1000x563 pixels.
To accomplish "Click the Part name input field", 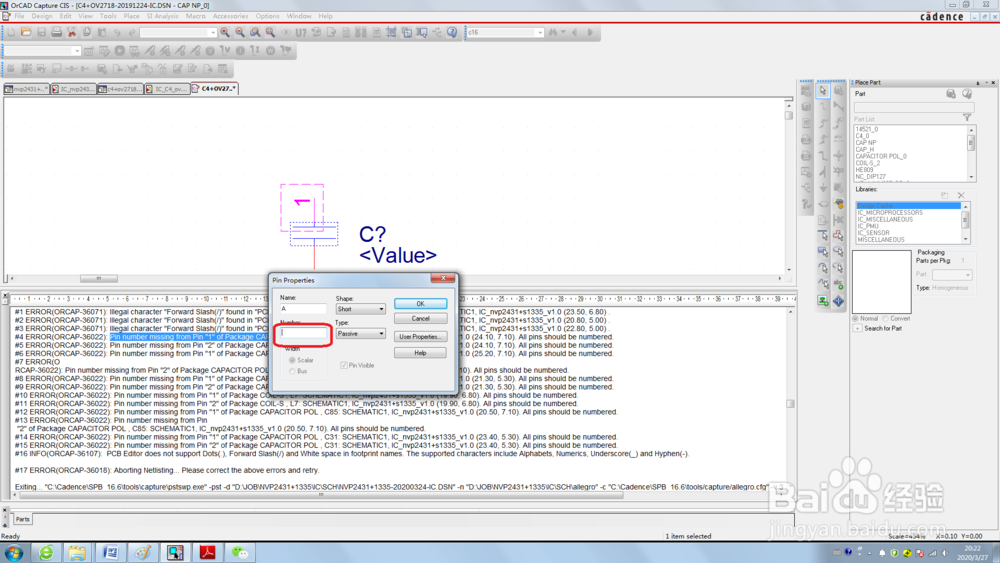I will click(913, 108).
